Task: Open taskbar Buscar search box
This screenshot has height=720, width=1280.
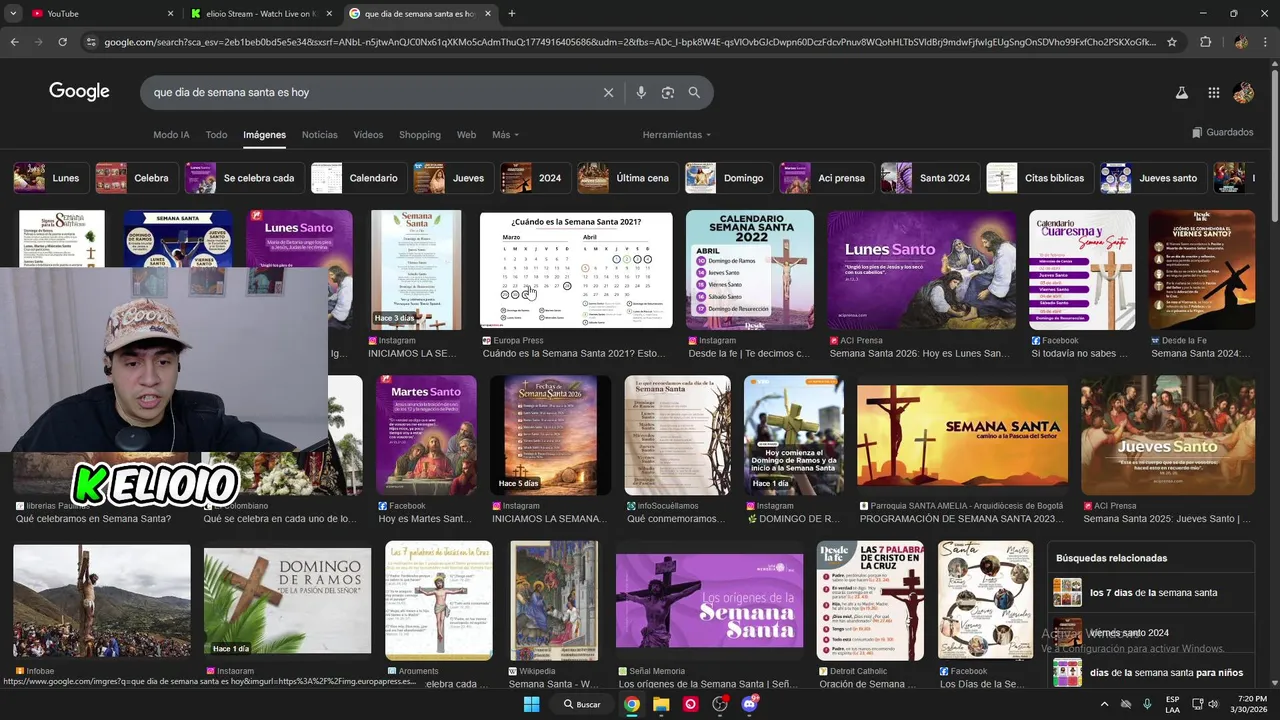Action: tap(582, 704)
